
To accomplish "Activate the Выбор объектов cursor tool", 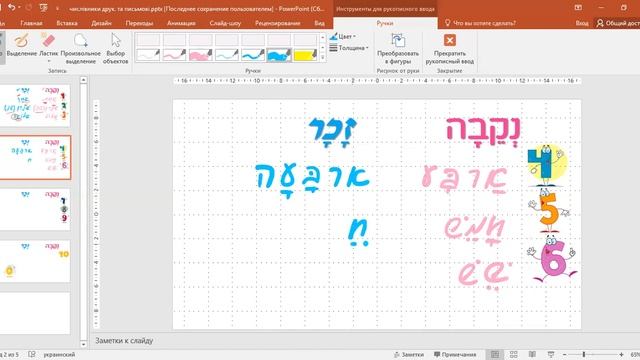I will click(x=116, y=48).
